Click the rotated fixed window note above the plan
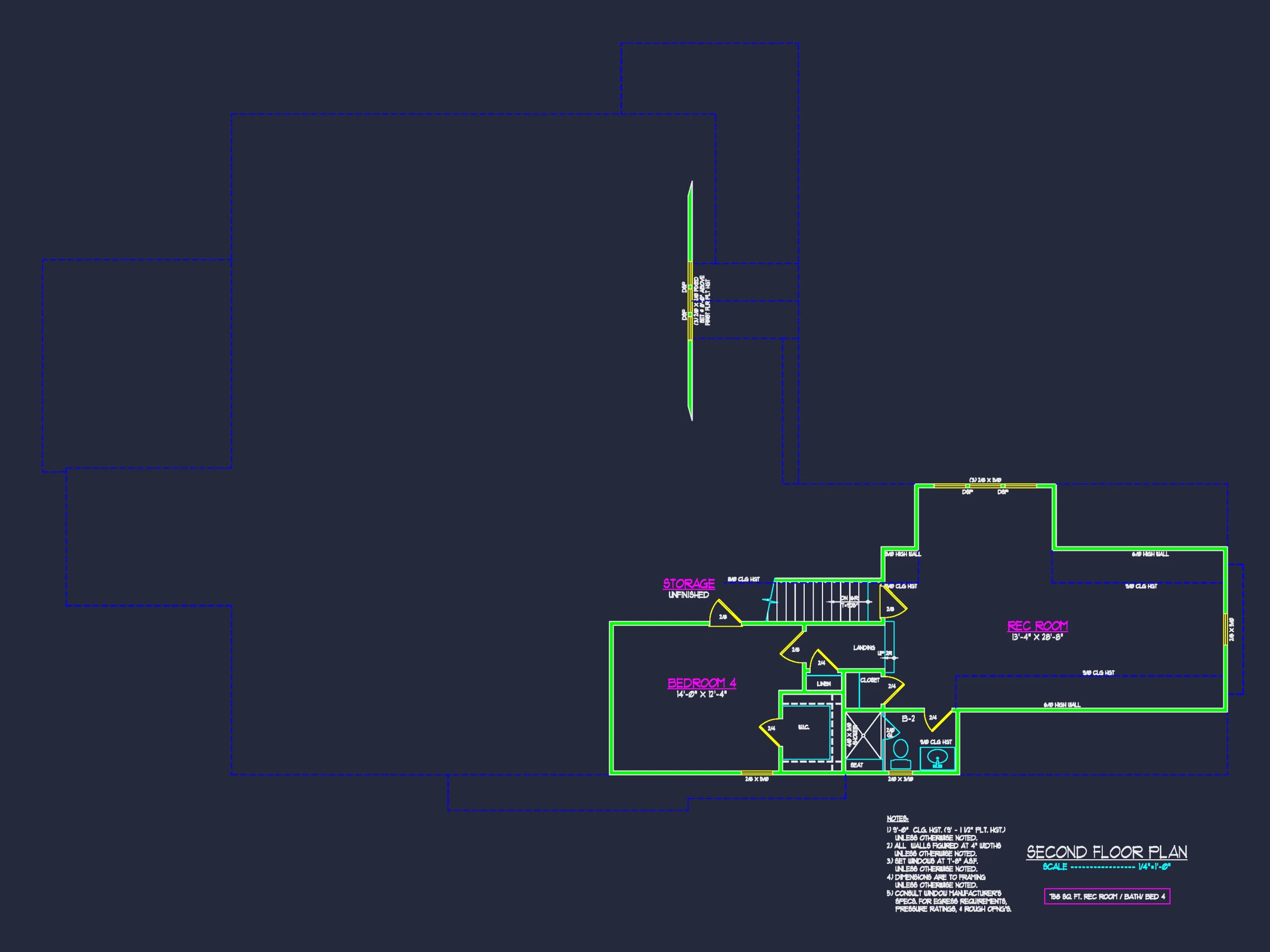The image size is (1270, 952). 701,300
